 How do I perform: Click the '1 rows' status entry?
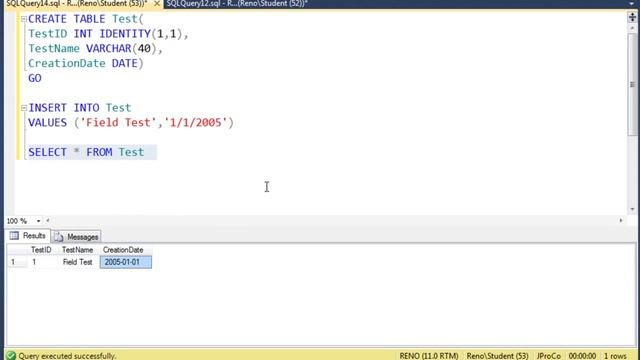(616, 356)
